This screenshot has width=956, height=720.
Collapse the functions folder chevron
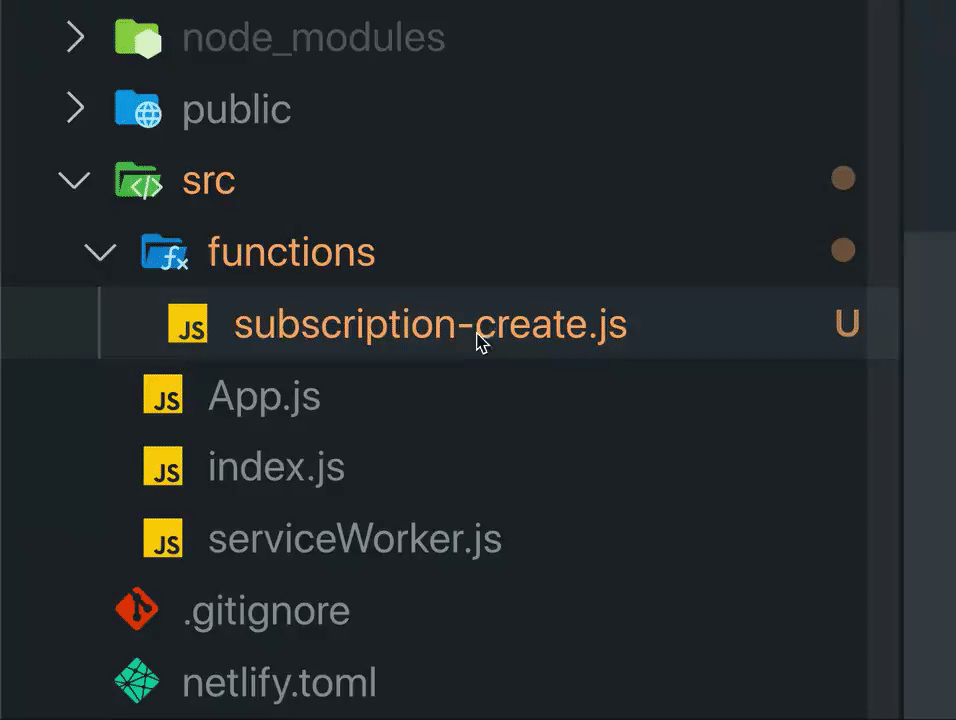click(x=101, y=252)
